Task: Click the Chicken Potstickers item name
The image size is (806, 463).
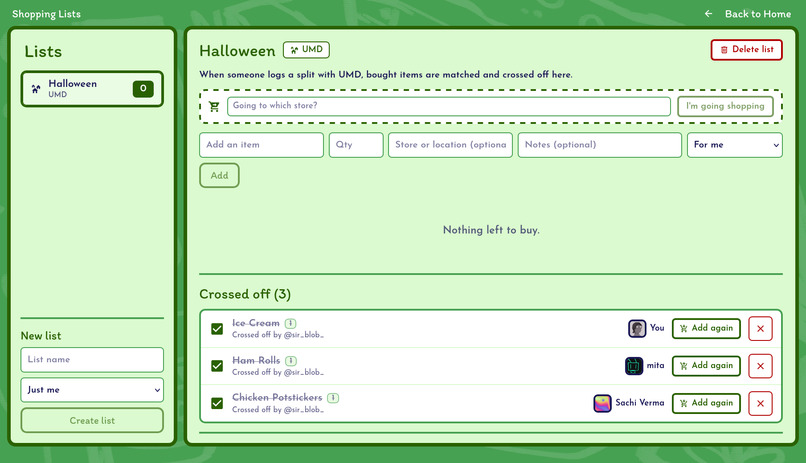Action: 277,398
